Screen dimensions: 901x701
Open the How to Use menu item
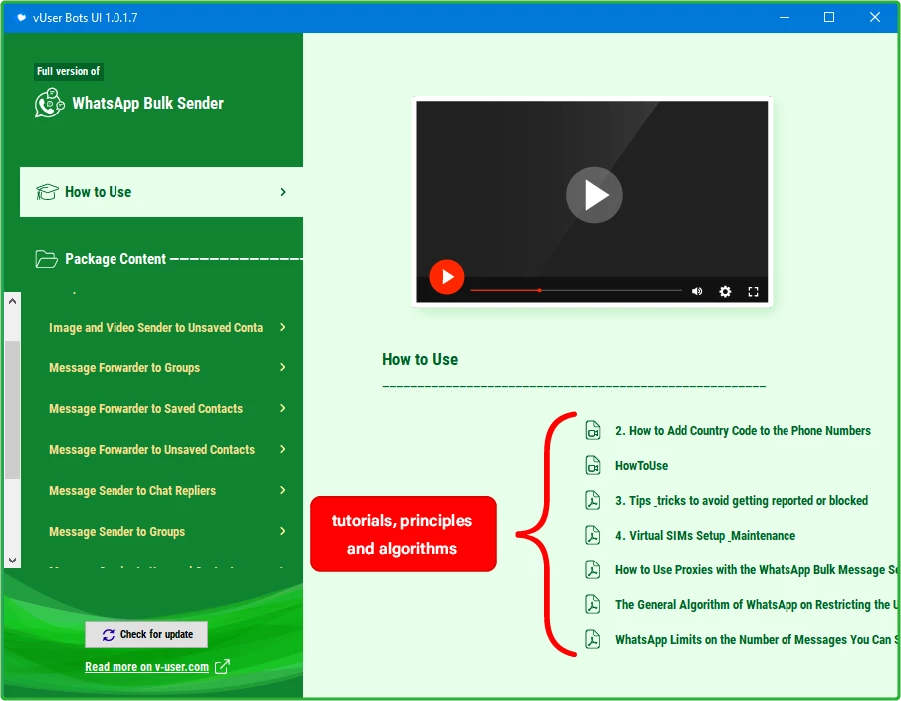pos(161,192)
